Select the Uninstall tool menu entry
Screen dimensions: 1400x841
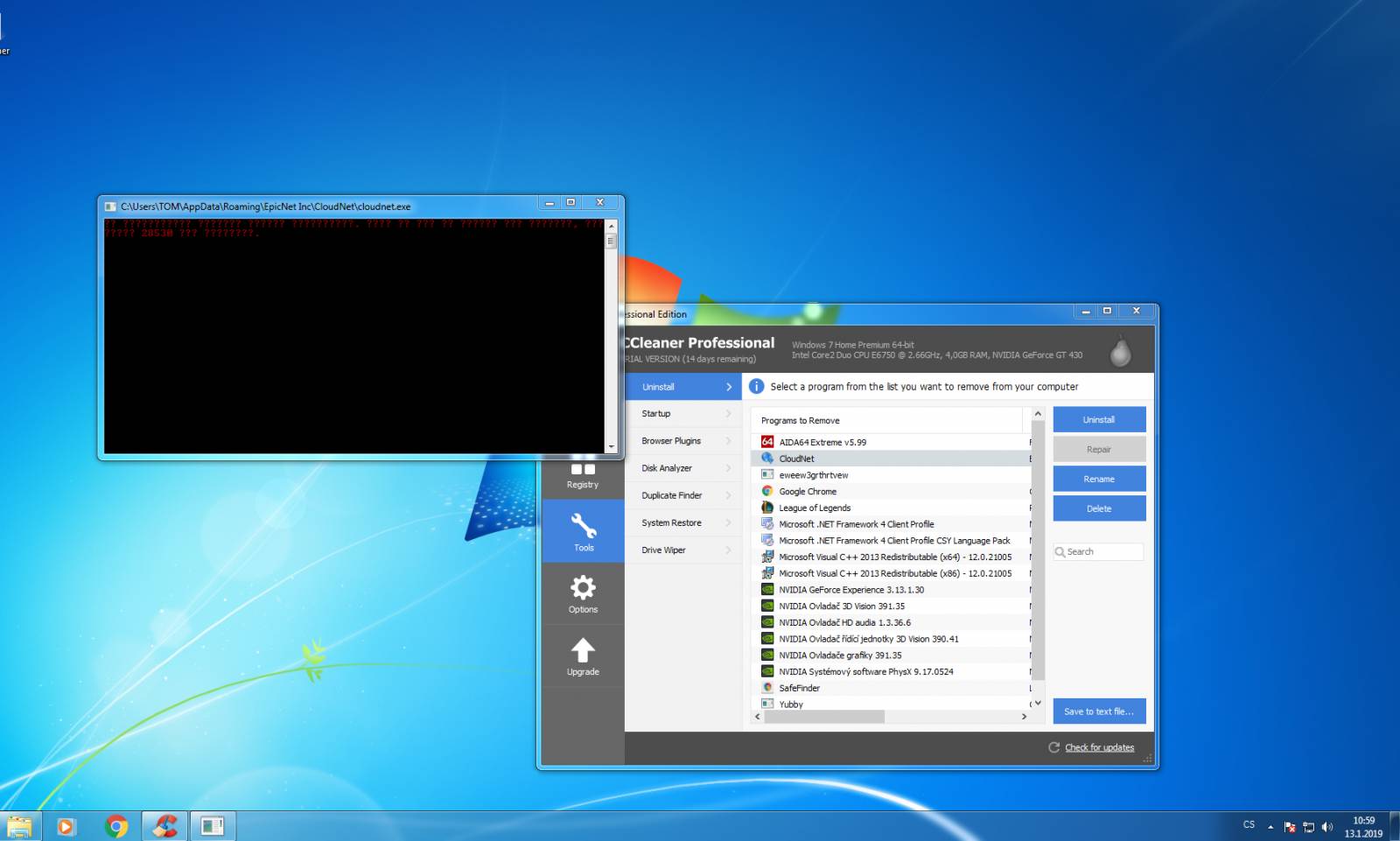[x=683, y=387]
